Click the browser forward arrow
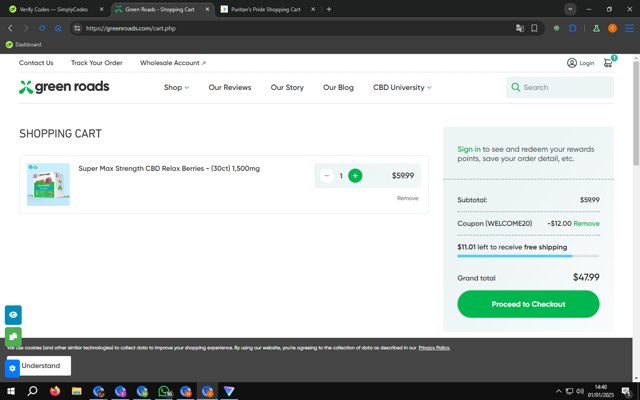This screenshot has height=400, width=640. (x=26, y=28)
